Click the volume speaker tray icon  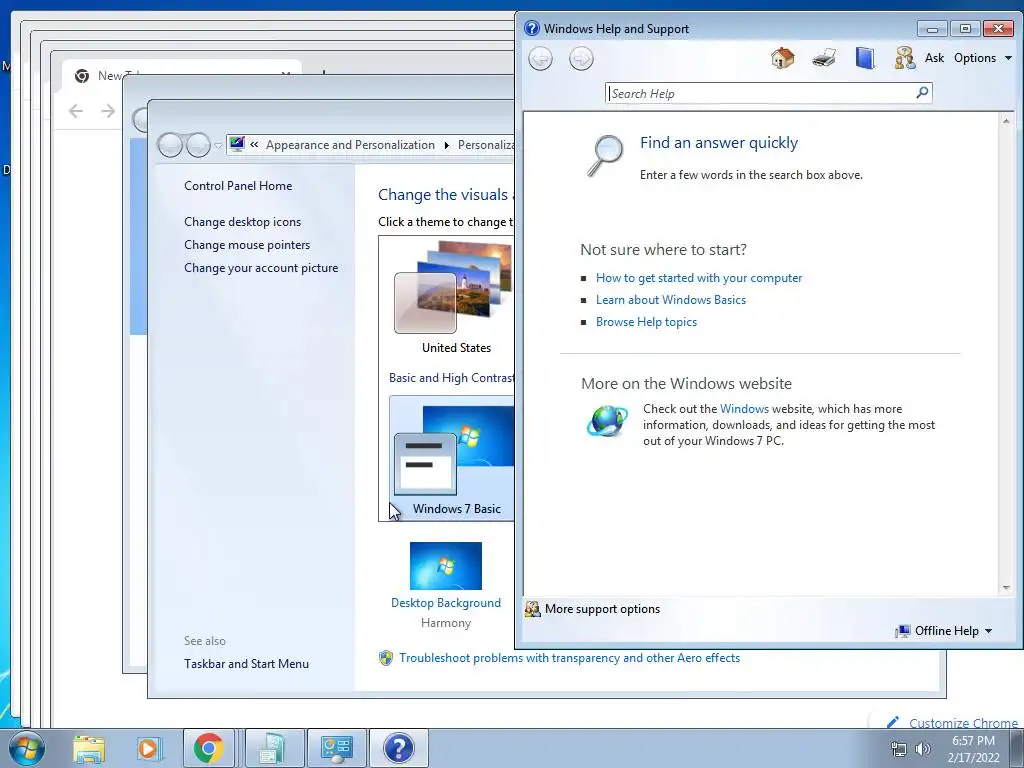click(x=923, y=749)
